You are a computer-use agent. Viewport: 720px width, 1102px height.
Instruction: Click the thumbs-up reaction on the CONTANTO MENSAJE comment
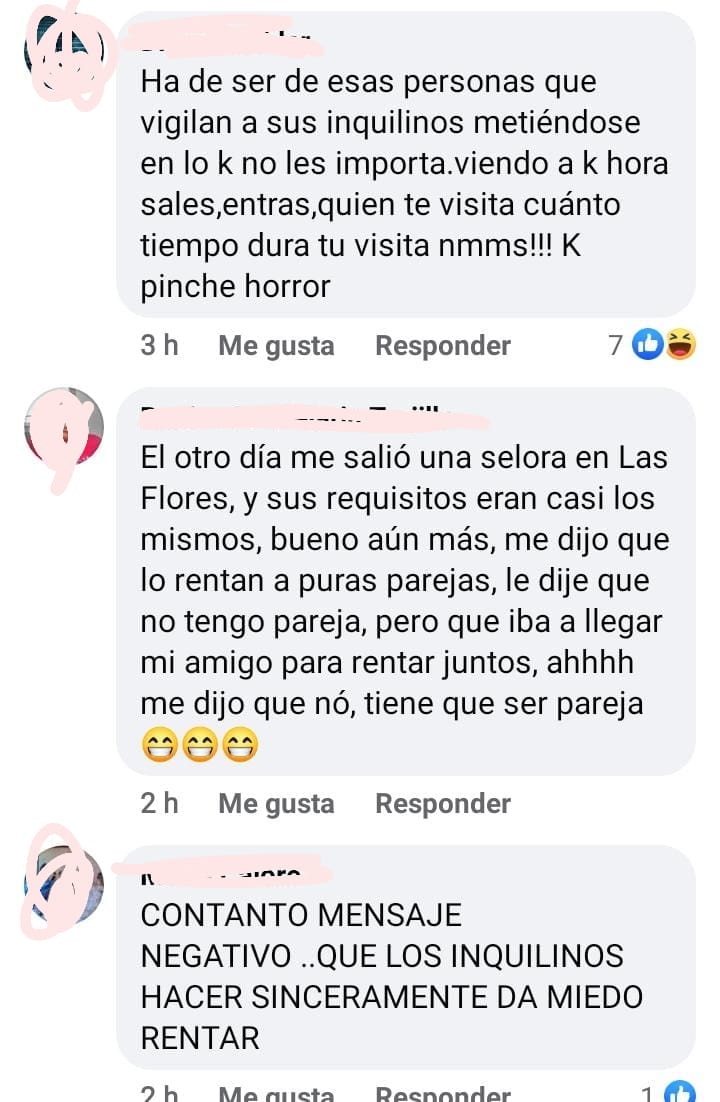click(680, 1091)
